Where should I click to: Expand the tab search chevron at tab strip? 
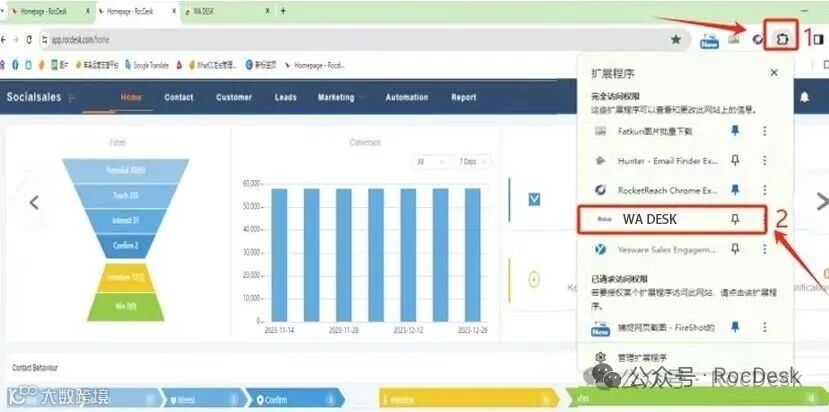[2, 11]
